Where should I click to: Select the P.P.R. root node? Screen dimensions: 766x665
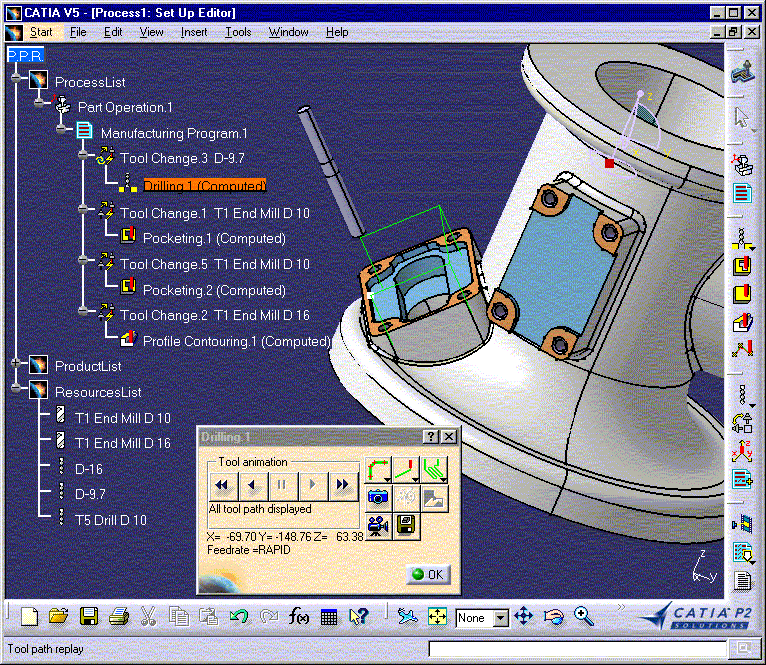25,55
